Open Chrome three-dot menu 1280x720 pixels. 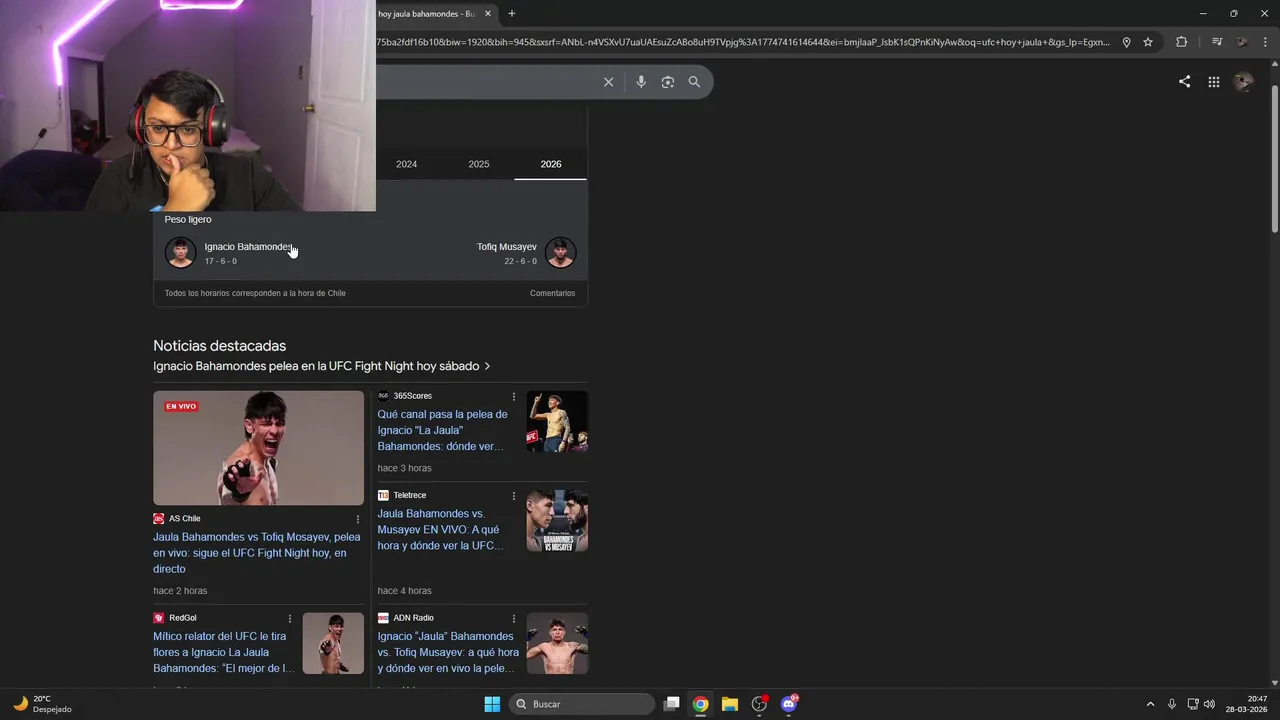[x=1266, y=42]
